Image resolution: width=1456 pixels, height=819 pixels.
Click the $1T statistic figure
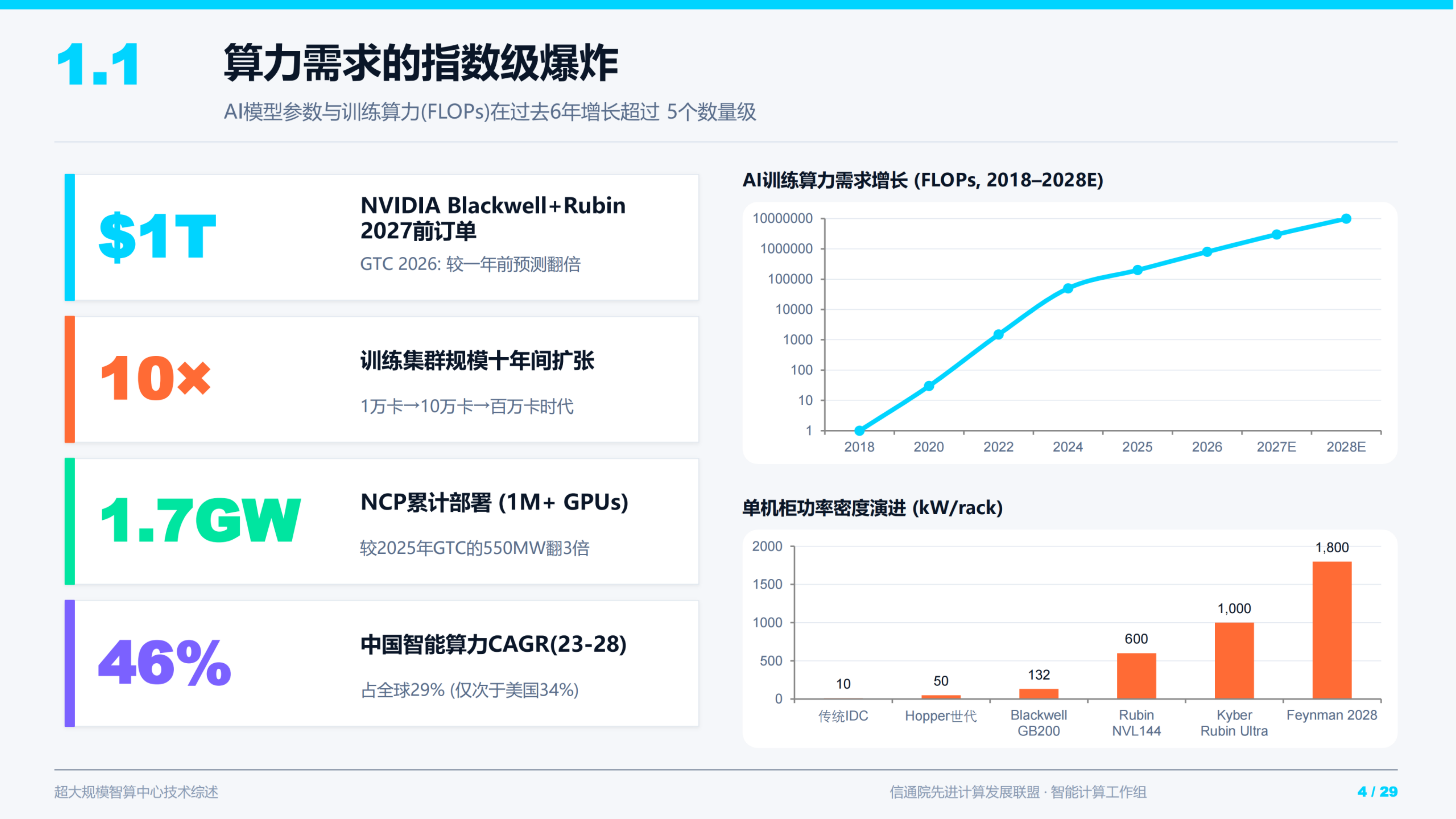coord(157,236)
